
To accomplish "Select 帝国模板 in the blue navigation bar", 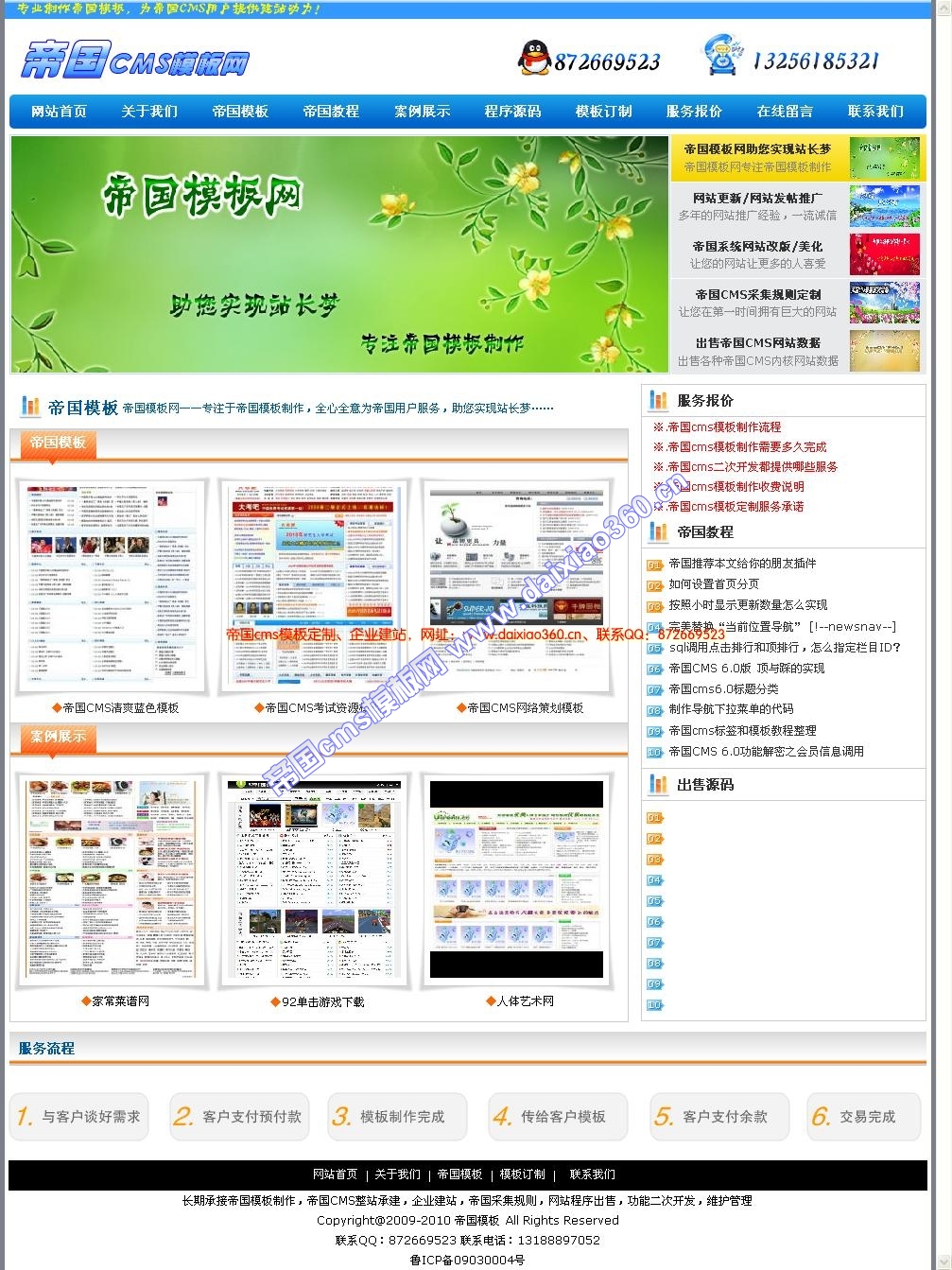I will click(240, 112).
